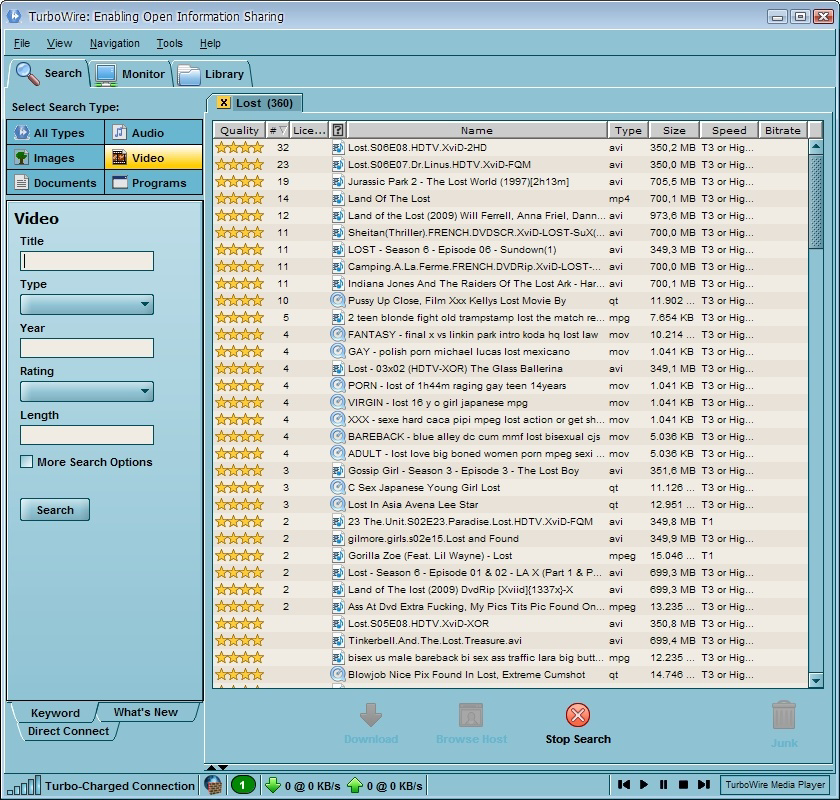Switch to the Library tab
The image size is (840, 800).
coord(212,74)
